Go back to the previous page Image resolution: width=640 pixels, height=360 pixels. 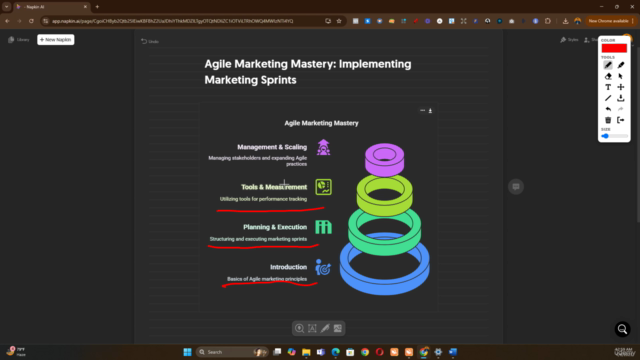coord(7,21)
